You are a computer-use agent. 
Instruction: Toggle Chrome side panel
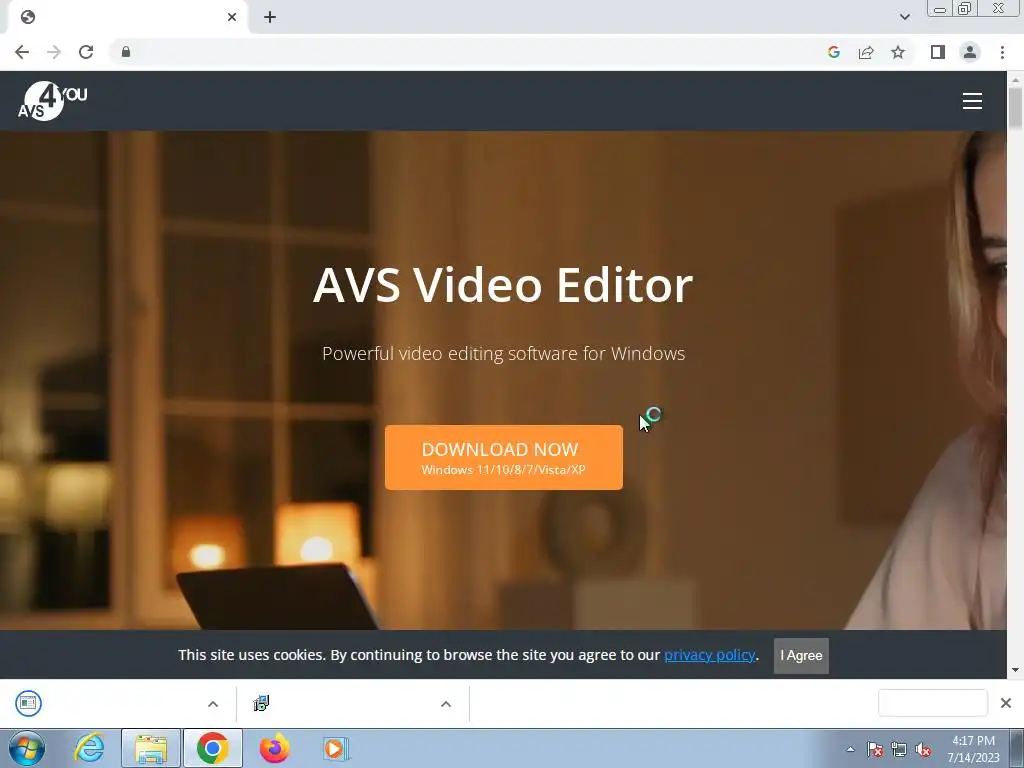(938, 52)
